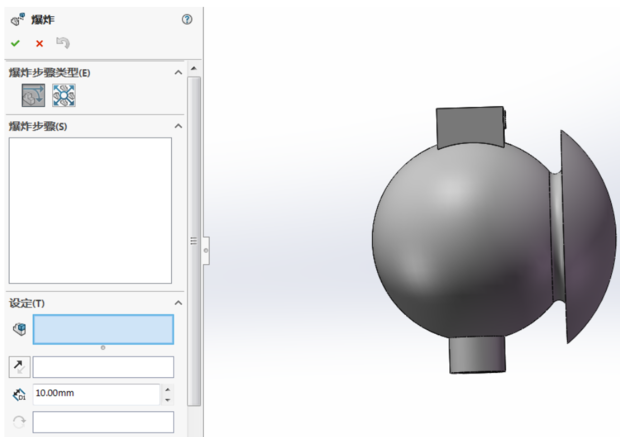Activate the component selection box
The image size is (620, 437).
tap(103, 329)
